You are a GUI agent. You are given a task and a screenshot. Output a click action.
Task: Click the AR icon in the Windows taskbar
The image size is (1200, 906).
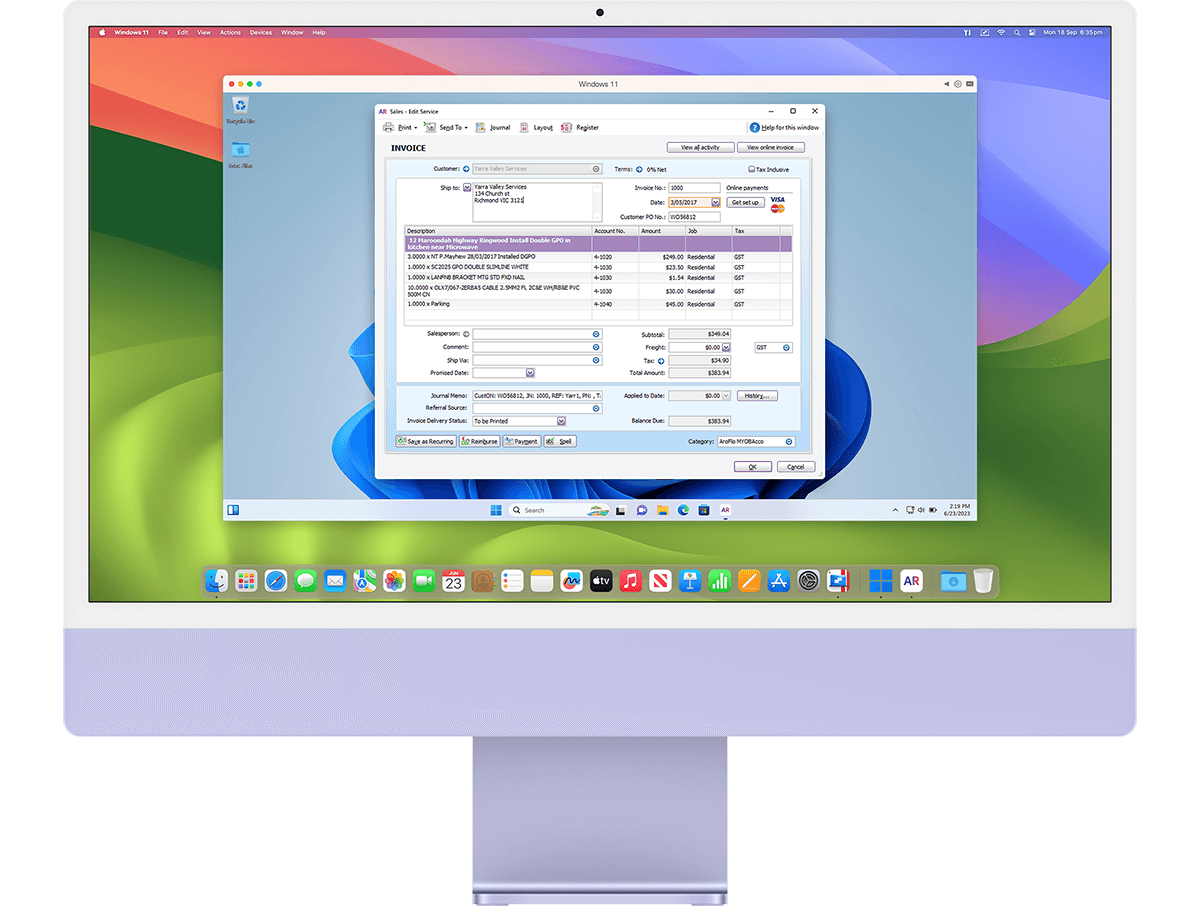pyautogui.click(x=725, y=510)
